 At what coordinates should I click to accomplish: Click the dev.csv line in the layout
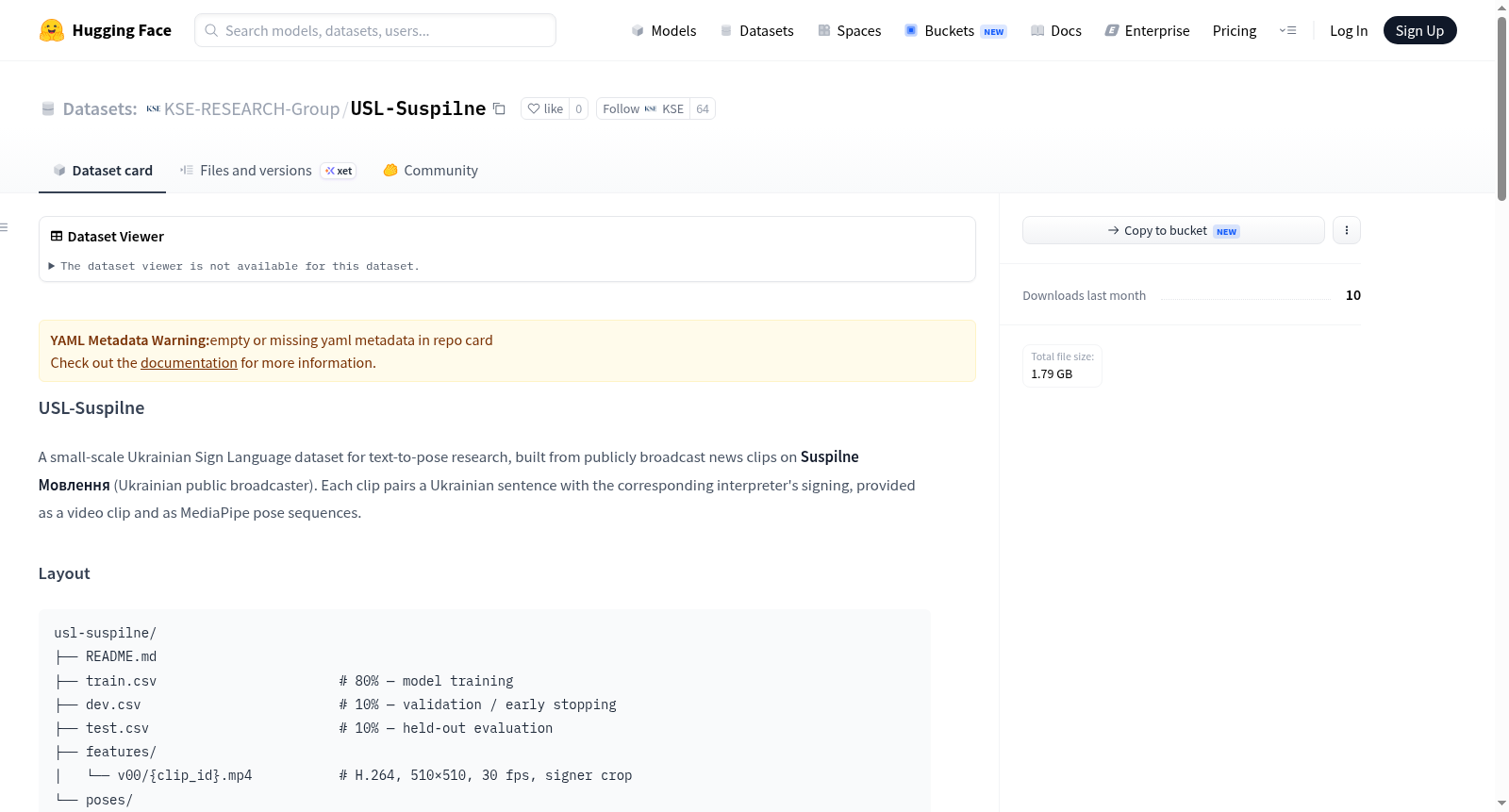click(x=335, y=704)
